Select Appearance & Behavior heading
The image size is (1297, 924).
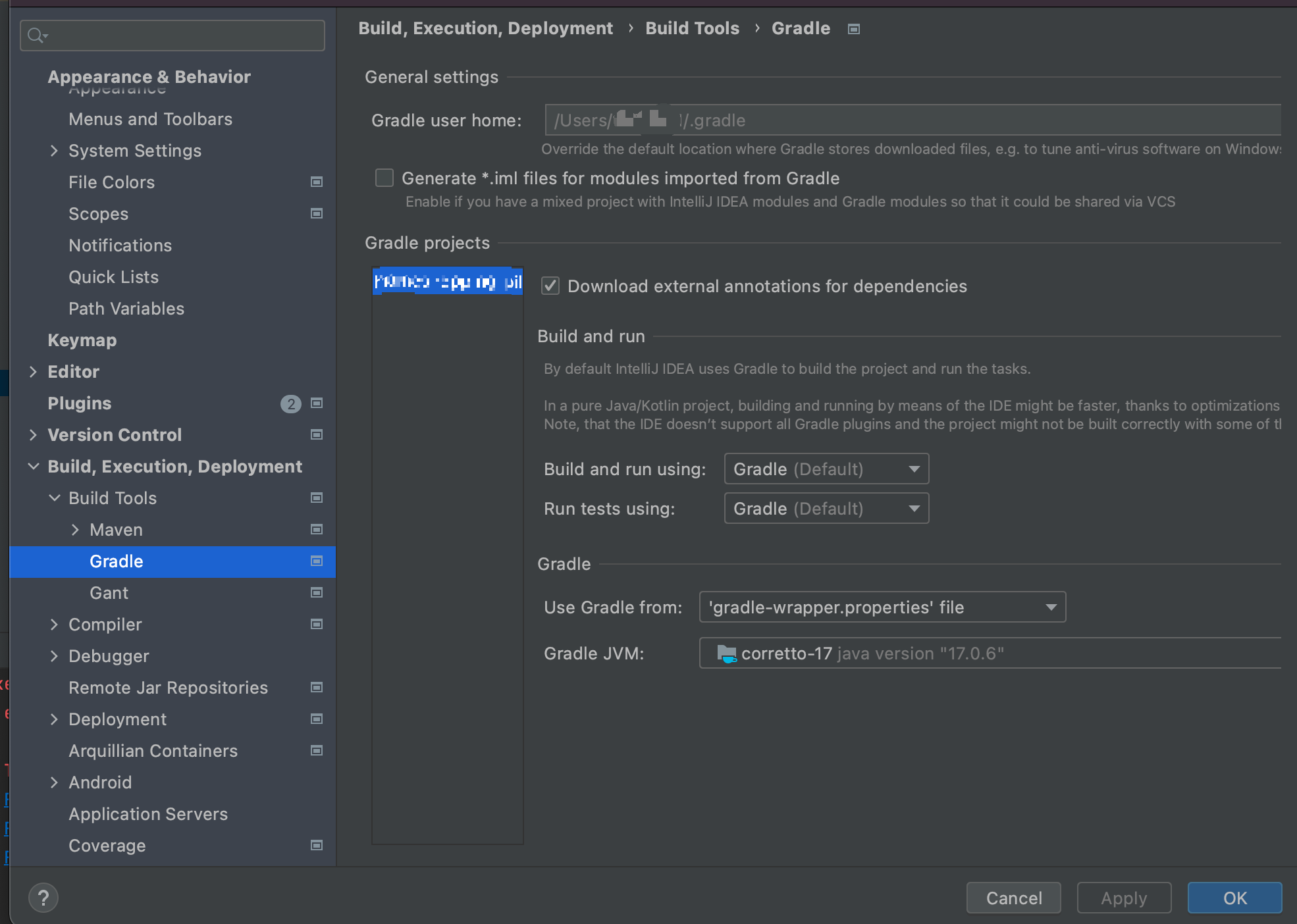[149, 77]
